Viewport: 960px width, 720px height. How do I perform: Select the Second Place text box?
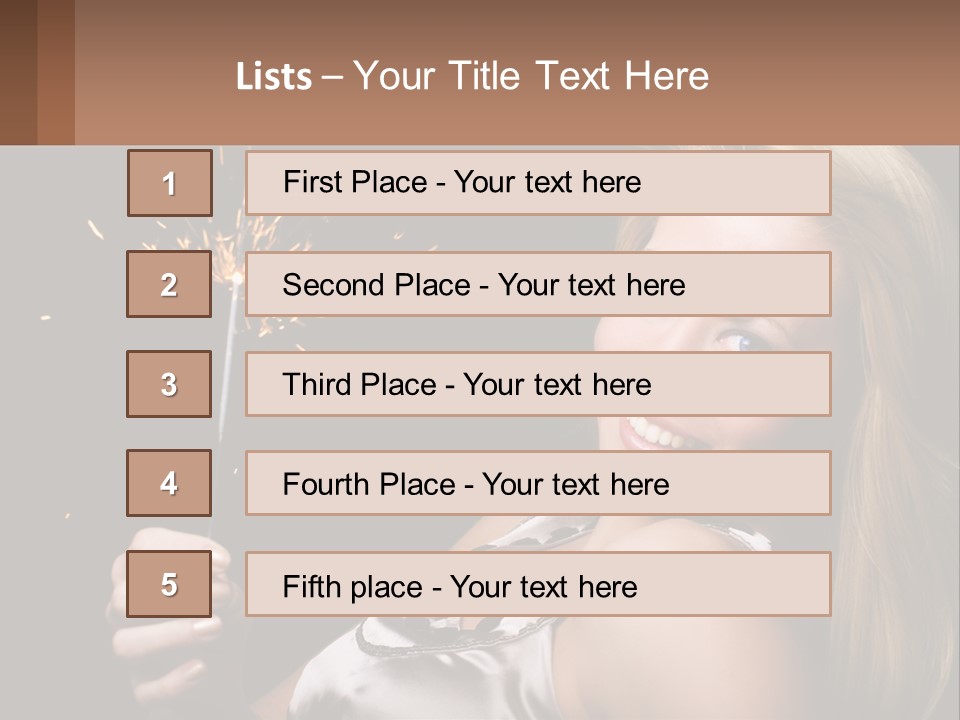538,284
